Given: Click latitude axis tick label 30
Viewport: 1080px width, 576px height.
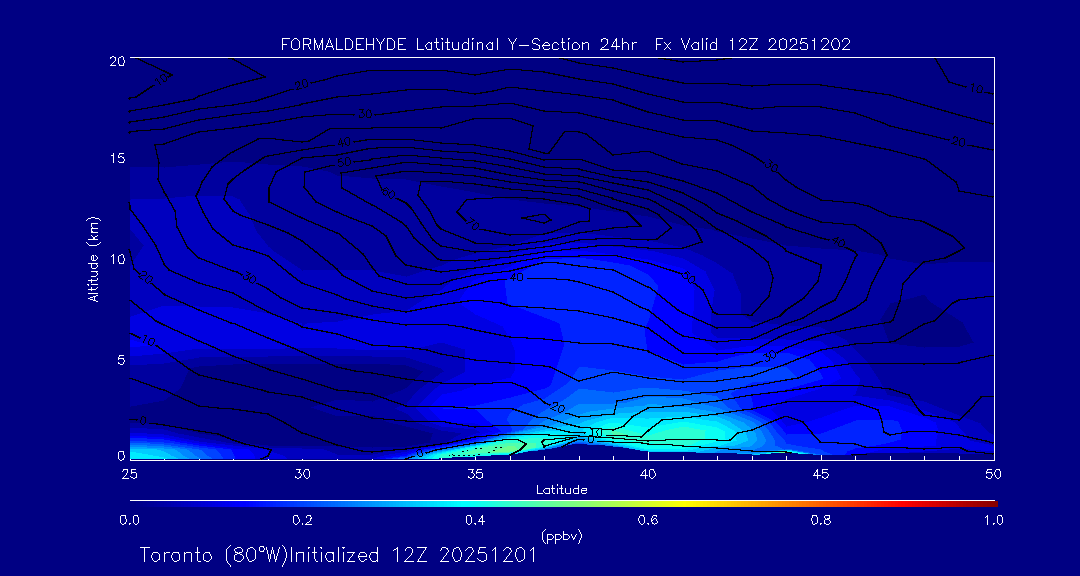Looking at the screenshot, I should coord(302,474).
